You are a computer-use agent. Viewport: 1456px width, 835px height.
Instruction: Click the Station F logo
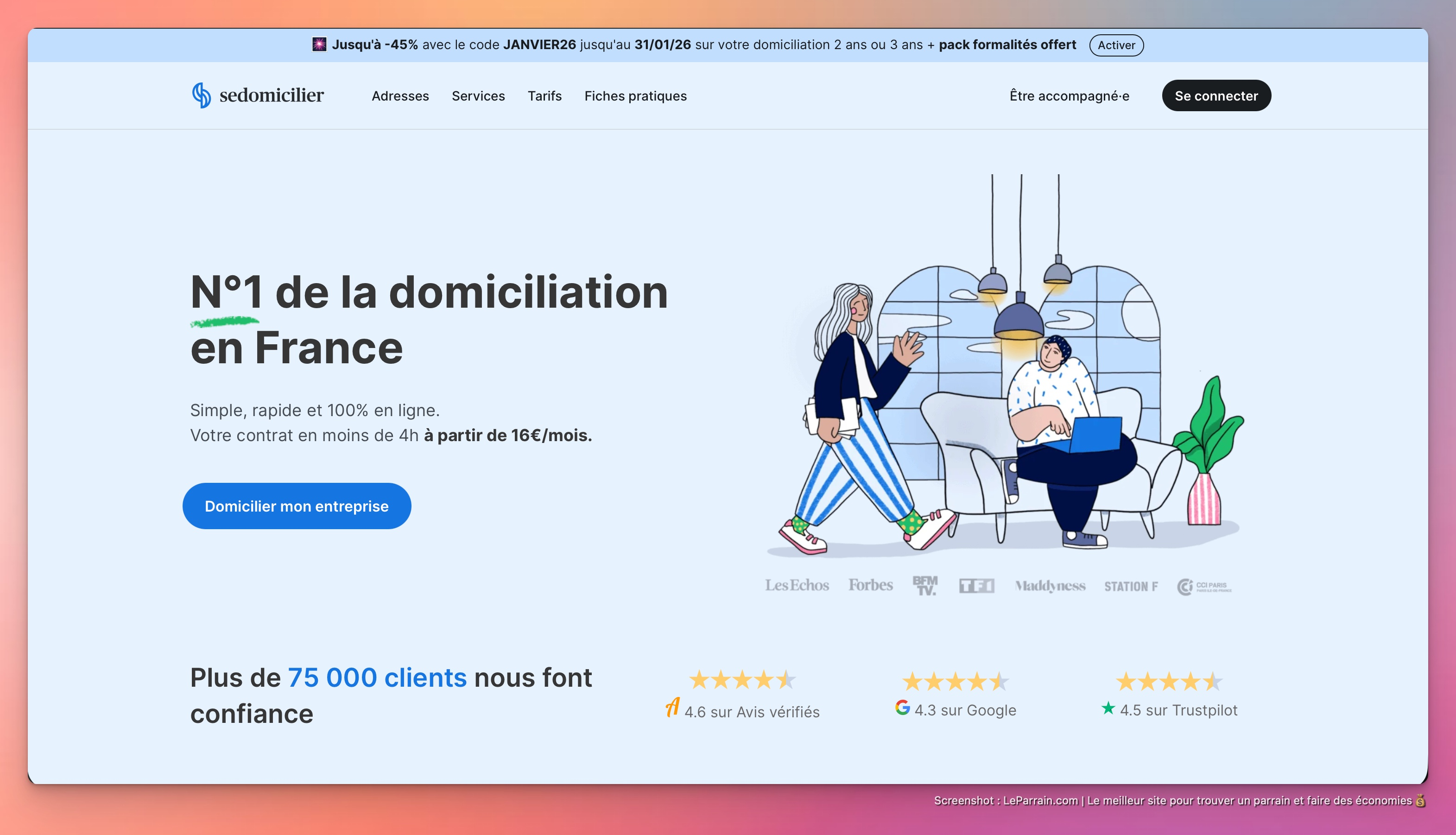(x=1131, y=587)
